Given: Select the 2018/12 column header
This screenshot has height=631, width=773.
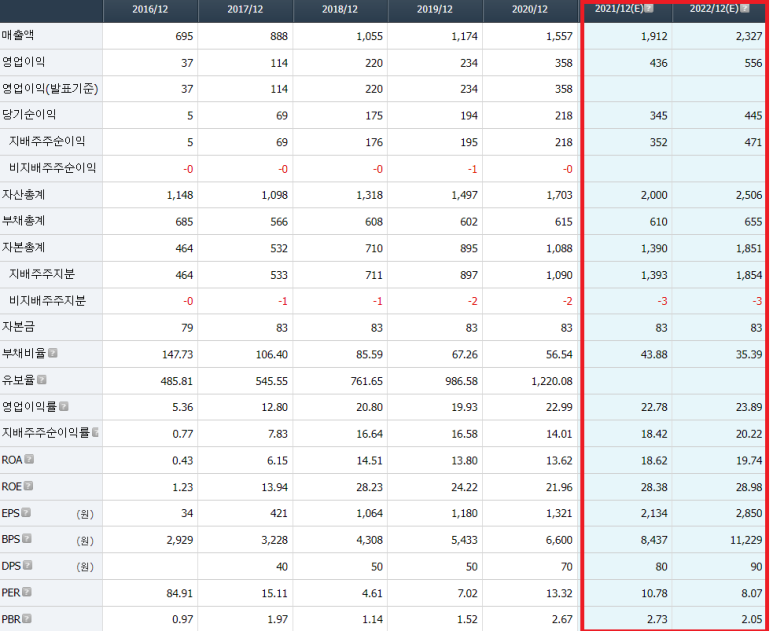Looking at the screenshot, I should [x=340, y=10].
